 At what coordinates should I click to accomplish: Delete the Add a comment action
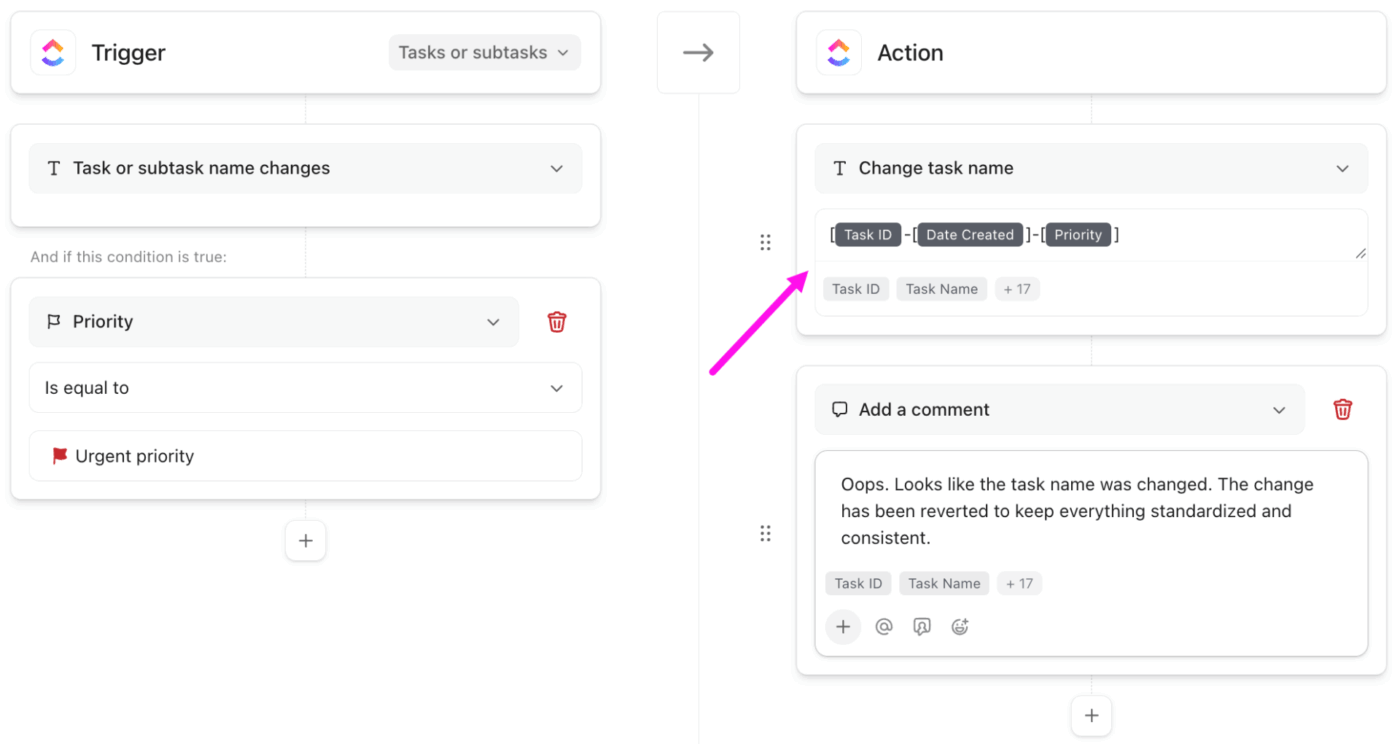click(1342, 409)
